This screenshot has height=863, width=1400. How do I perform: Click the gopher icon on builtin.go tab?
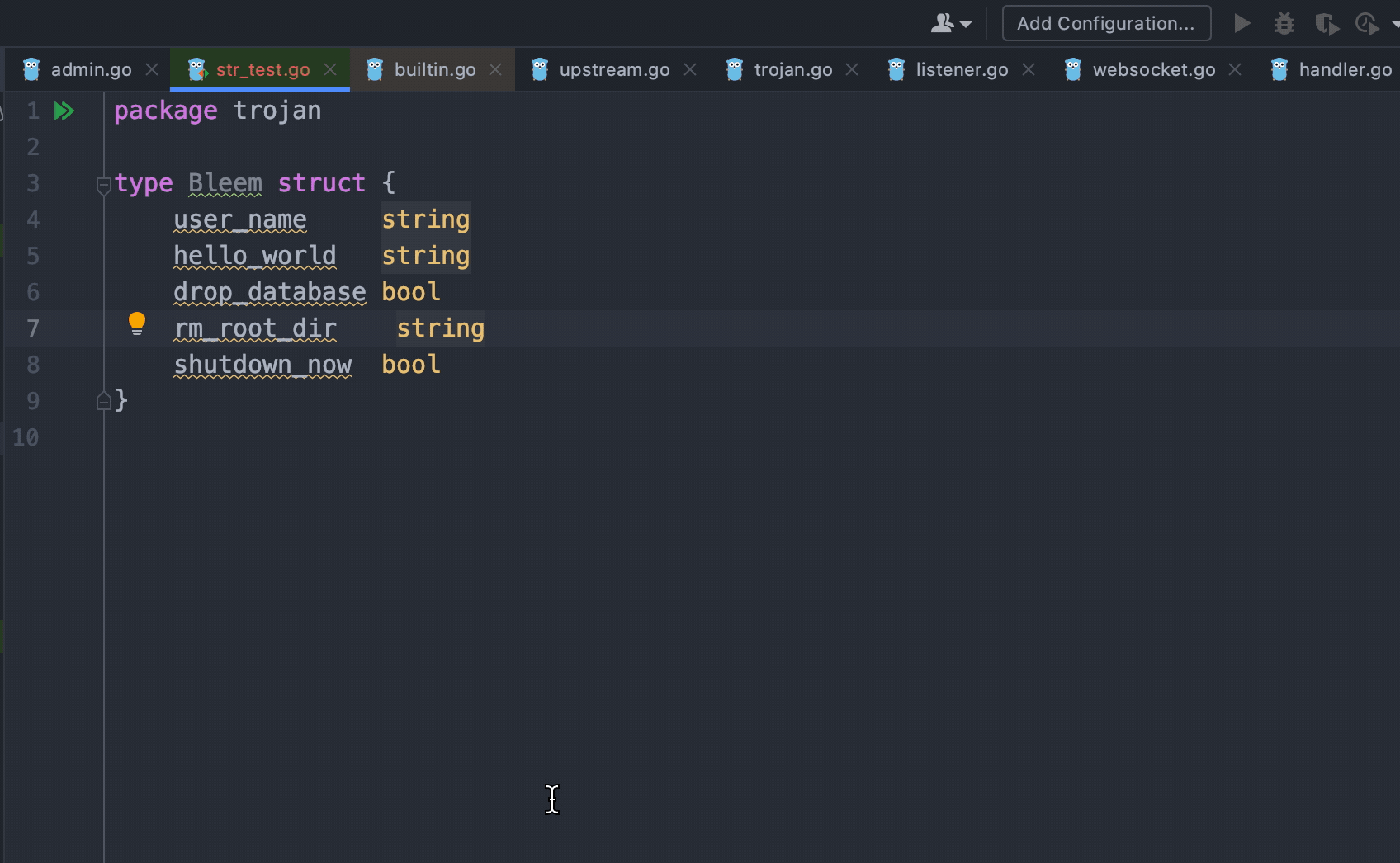point(375,70)
